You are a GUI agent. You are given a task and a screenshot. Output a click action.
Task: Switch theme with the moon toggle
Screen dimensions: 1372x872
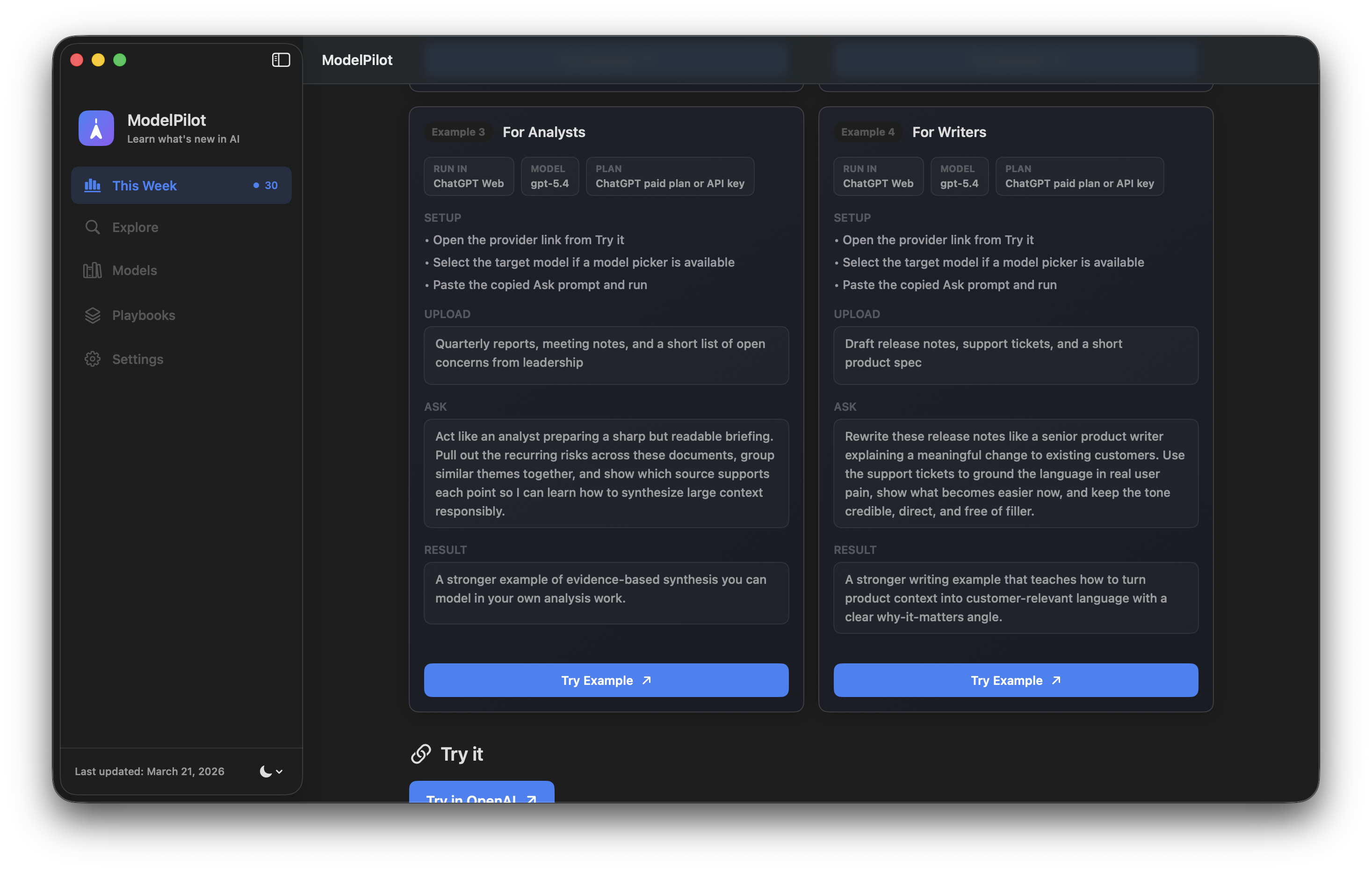point(266,772)
